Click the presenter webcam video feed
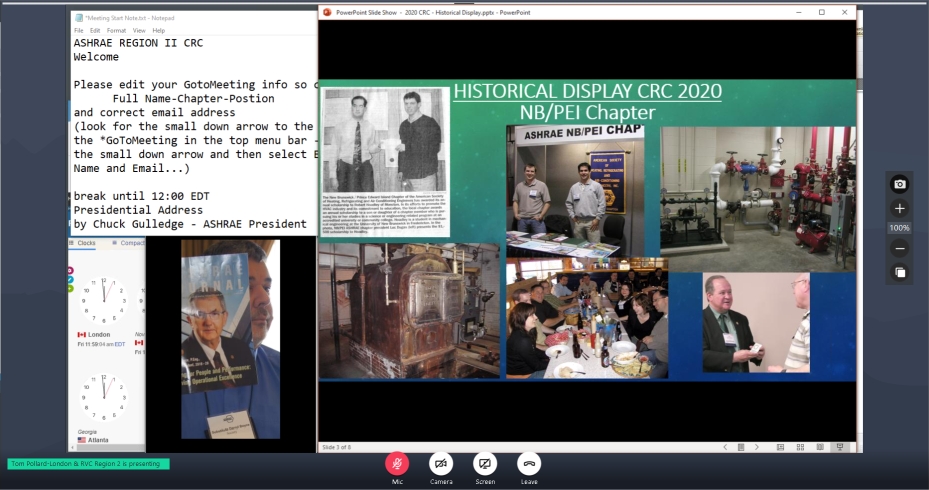 (x=230, y=340)
